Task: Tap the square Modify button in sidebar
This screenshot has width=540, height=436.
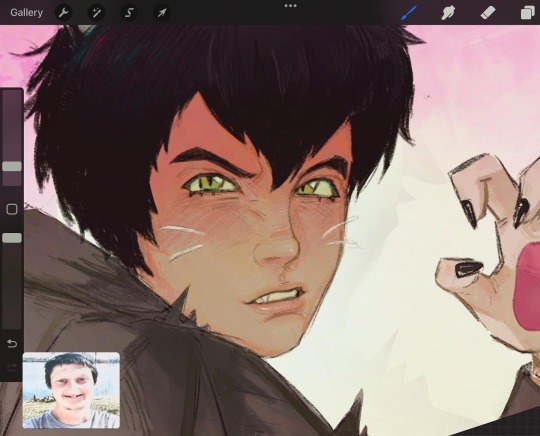Action: pyautogui.click(x=12, y=209)
